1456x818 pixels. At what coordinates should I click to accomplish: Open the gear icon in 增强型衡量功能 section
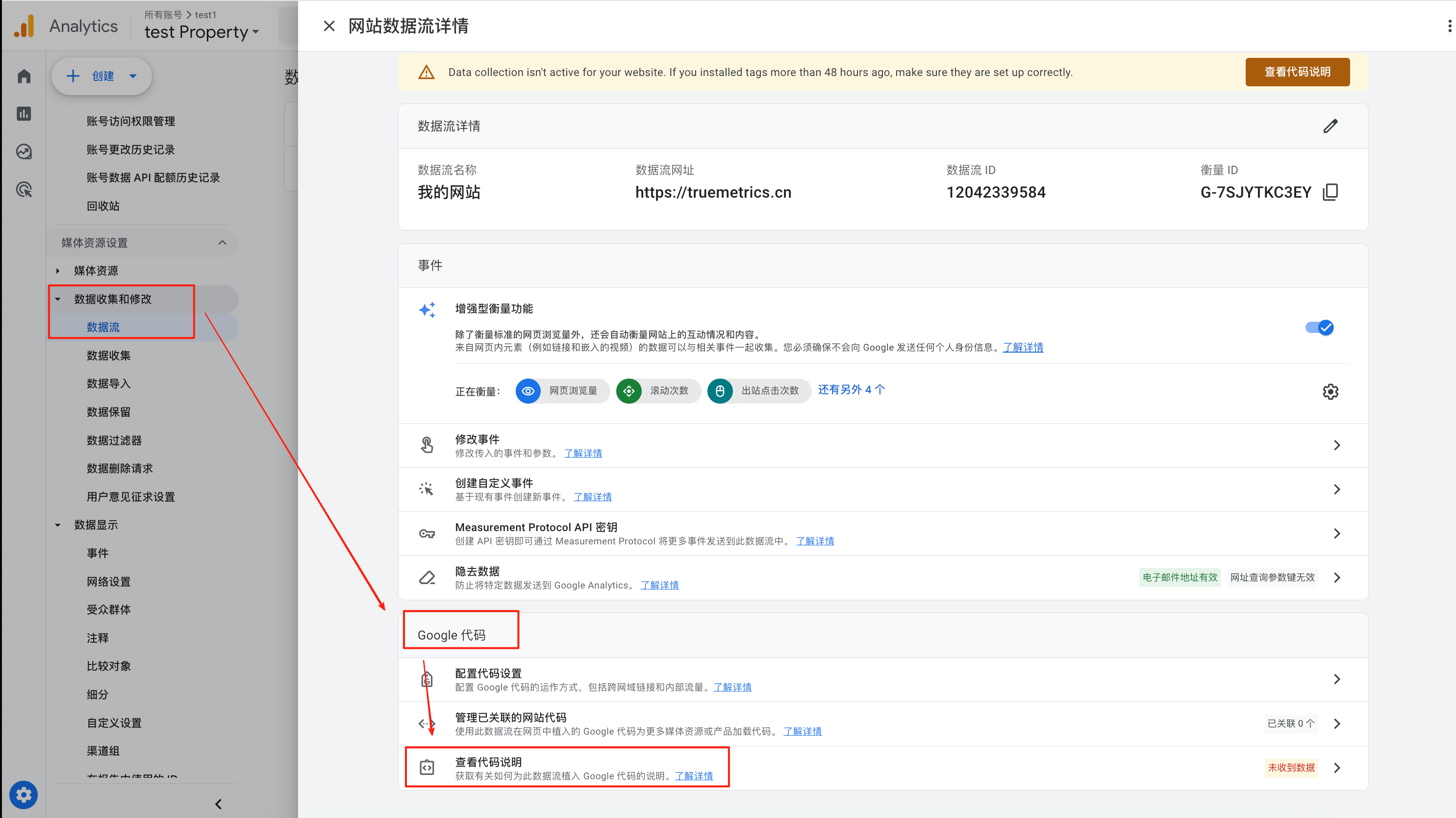click(x=1331, y=391)
